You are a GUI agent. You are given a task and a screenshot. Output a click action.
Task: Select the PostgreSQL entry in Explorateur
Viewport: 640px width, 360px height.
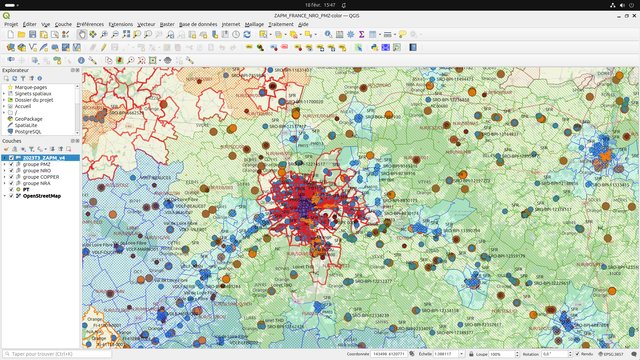click(x=28, y=132)
